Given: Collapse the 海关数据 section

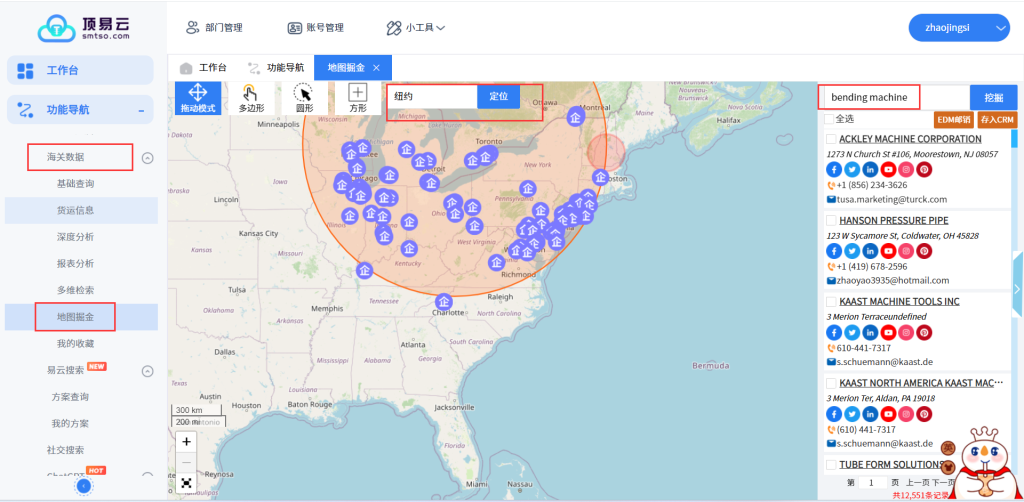Looking at the screenshot, I should coord(147,157).
